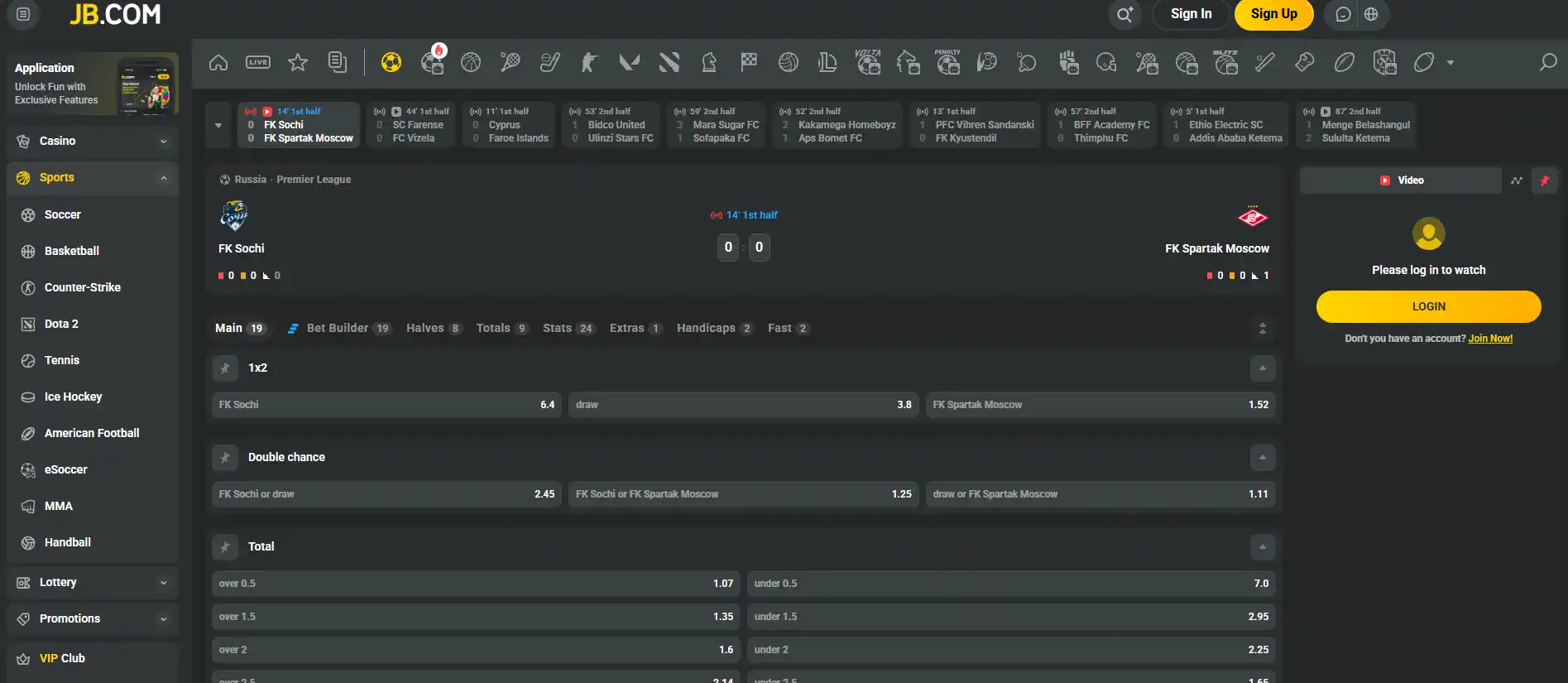Screen dimensions: 1568x683
Task: Pin the 1x2 market
Action: click(x=225, y=368)
